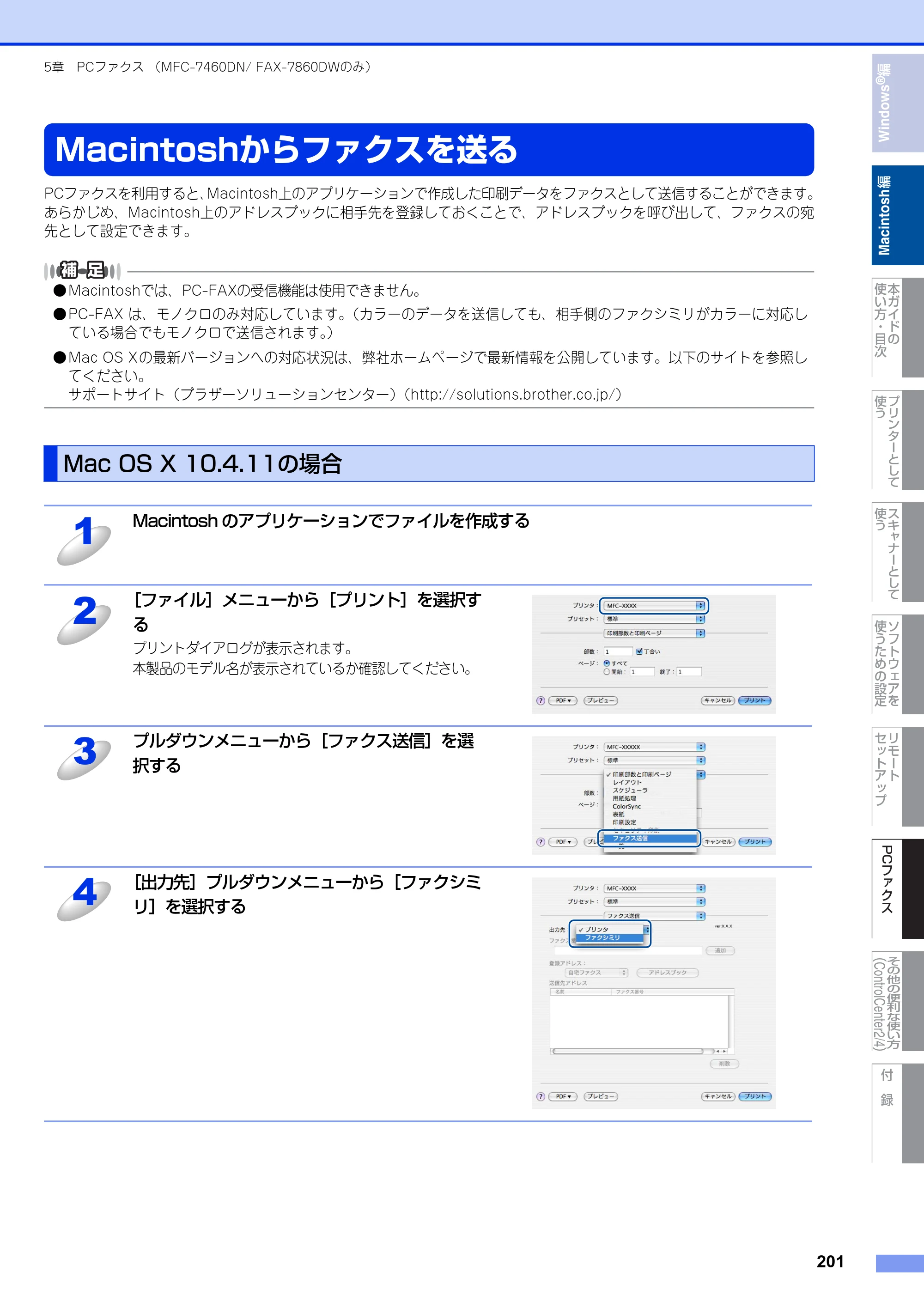Click the help question-mark icon in step 4 dialog
This screenshot has width=924, height=1308.
tap(541, 1096)
